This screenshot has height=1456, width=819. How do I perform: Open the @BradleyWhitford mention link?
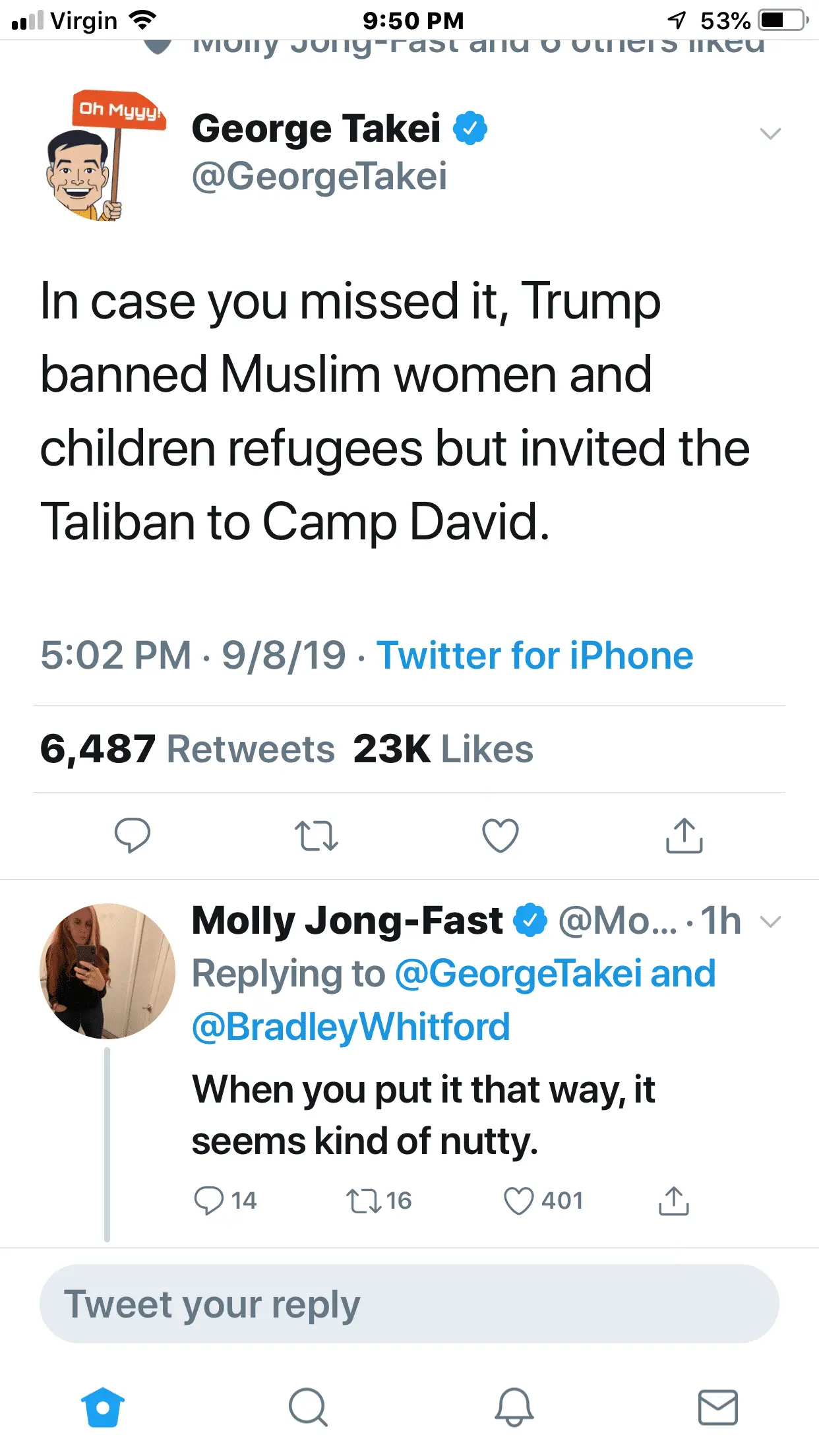pyautogui.click(x=351, y=1027)
